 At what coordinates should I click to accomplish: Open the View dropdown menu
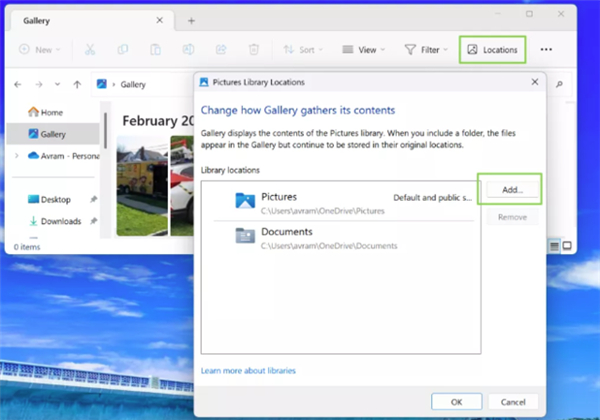(363, 49)
